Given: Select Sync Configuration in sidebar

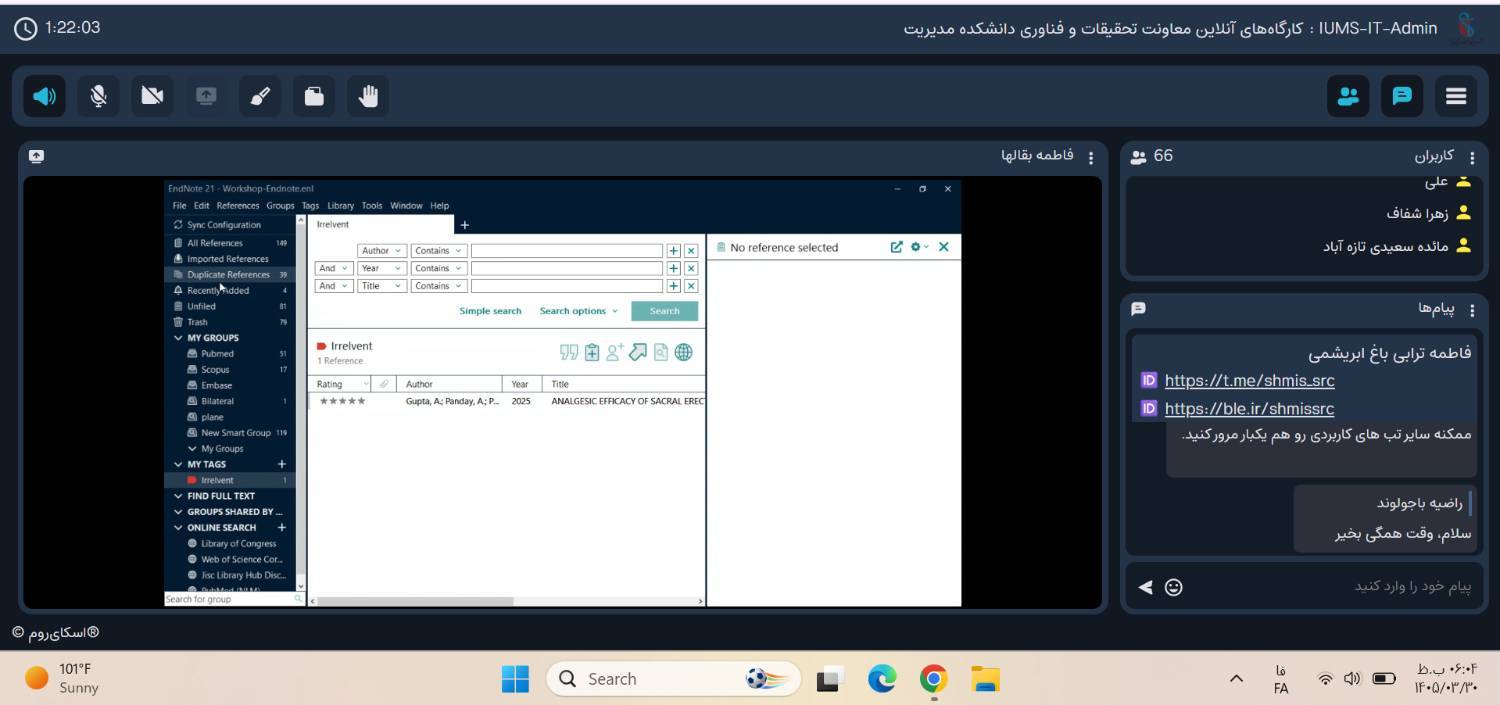Looking at the screenshot, I should 230,225.
